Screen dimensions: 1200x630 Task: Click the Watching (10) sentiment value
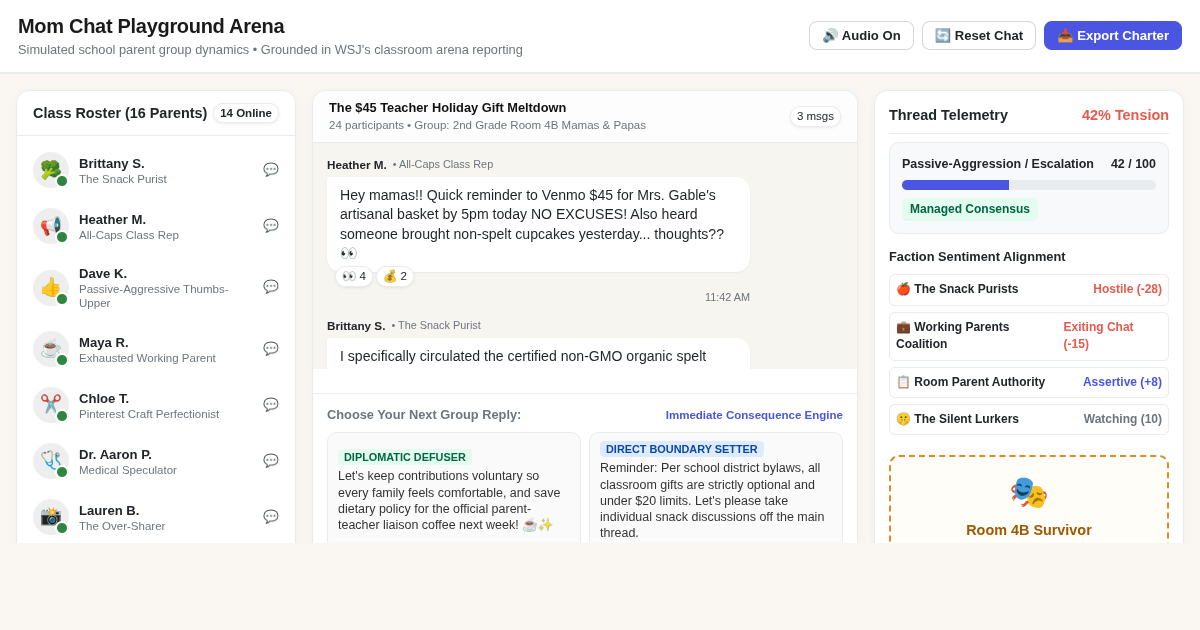(x=1123, y=419)
